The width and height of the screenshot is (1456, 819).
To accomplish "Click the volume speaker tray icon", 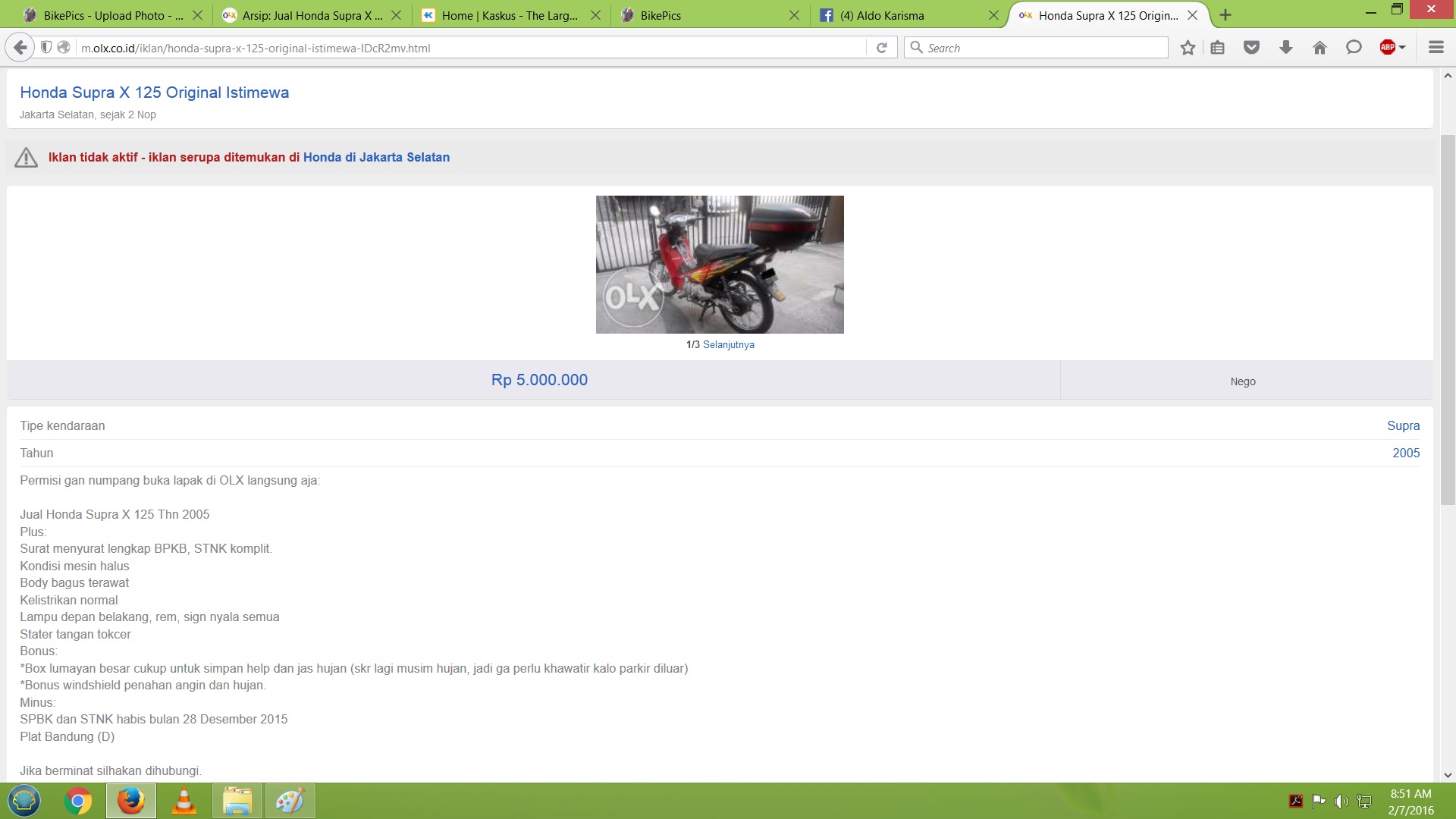I will [1341, 801].
